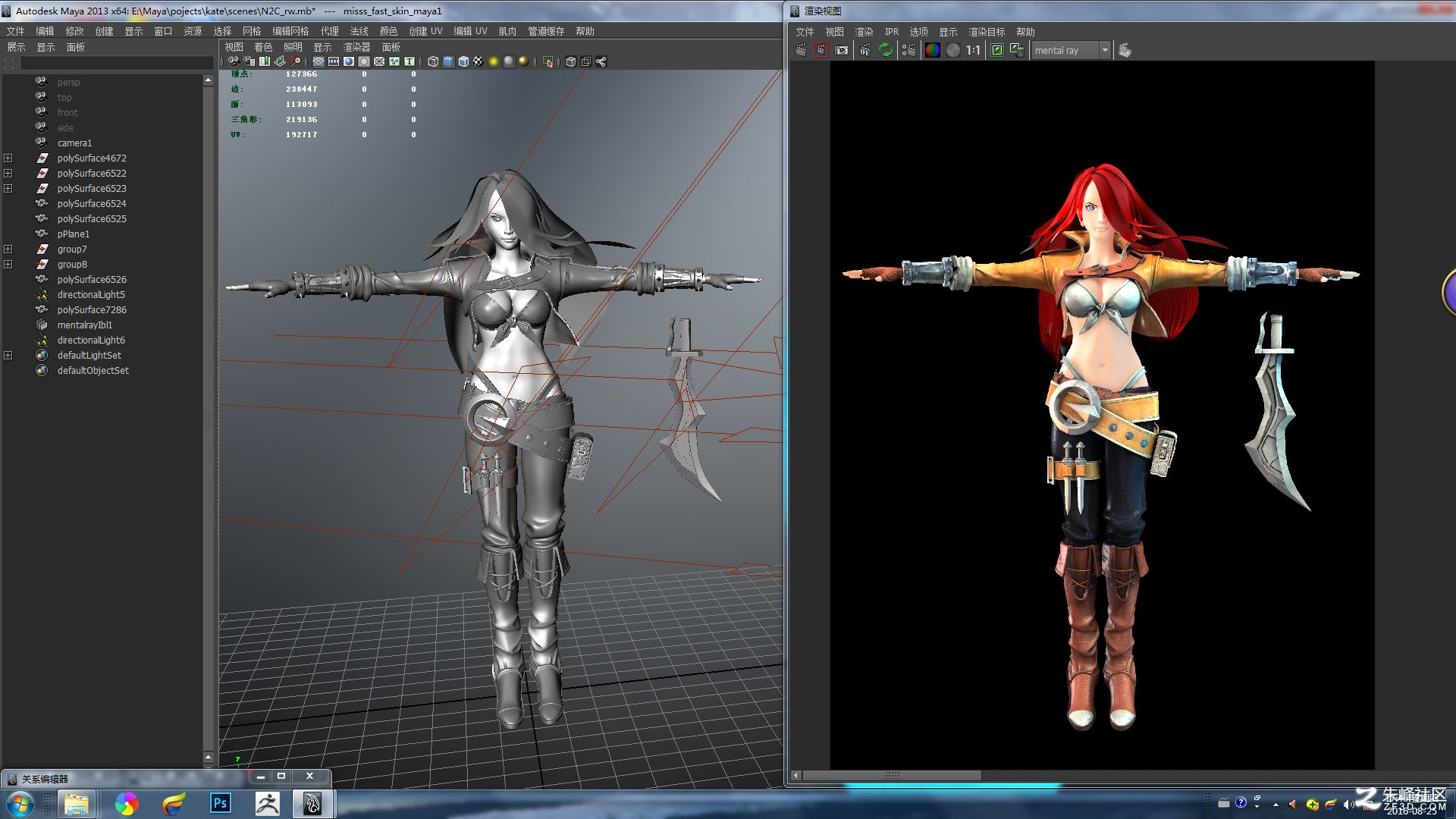
Task: Click the remove image trash icon
Action: coord(1017,50)
